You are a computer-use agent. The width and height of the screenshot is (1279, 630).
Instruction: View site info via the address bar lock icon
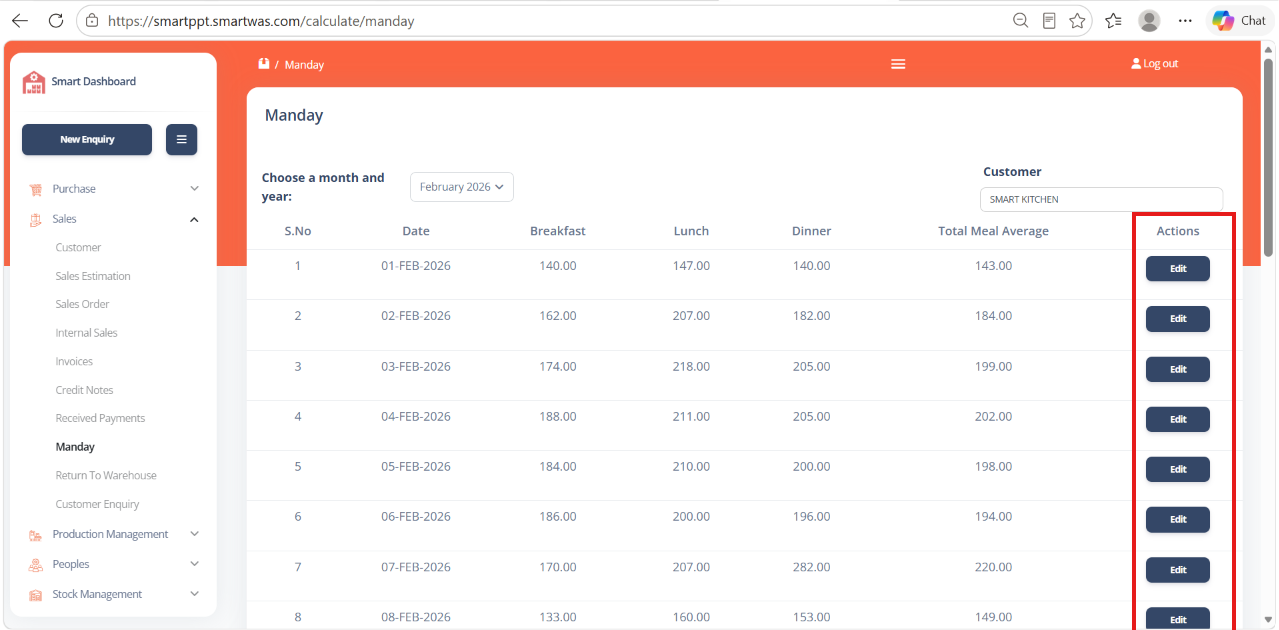click(92, 20)
